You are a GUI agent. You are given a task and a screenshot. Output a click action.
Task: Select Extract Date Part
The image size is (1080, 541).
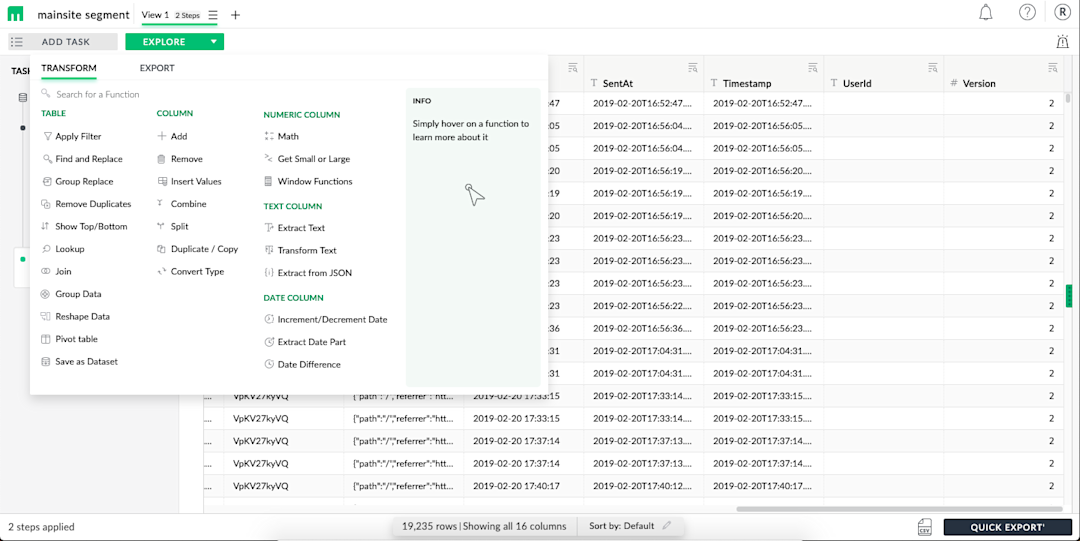click(305, 342)
